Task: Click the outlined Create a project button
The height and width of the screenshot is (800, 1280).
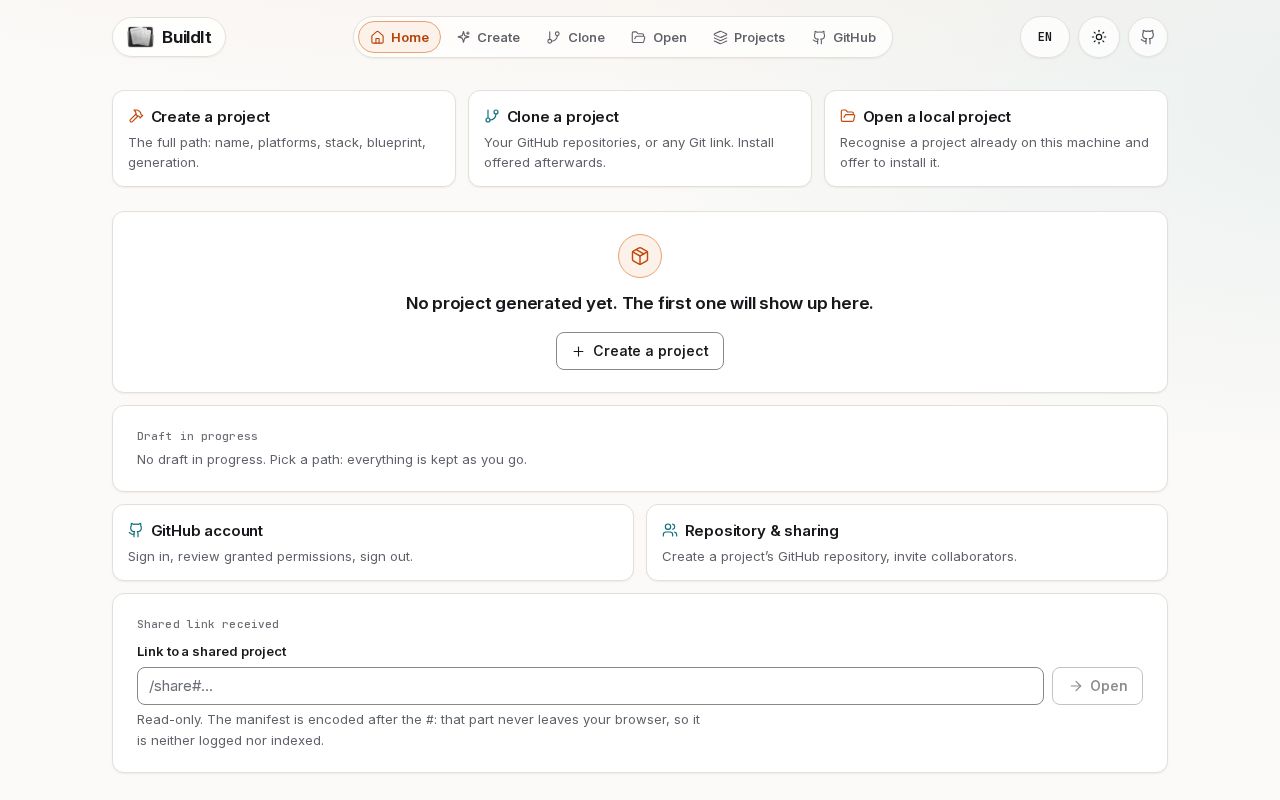Action: (640, 351)
